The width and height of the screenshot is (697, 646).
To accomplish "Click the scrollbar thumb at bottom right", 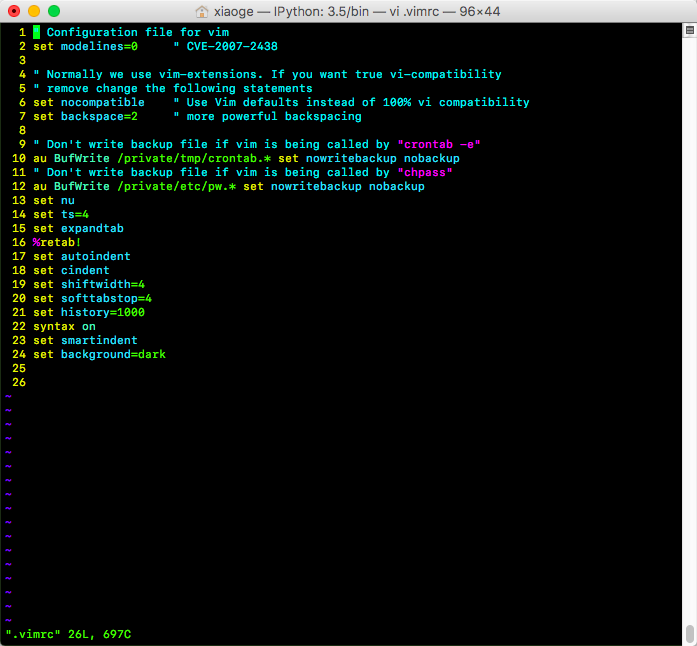I will [689, 634].
